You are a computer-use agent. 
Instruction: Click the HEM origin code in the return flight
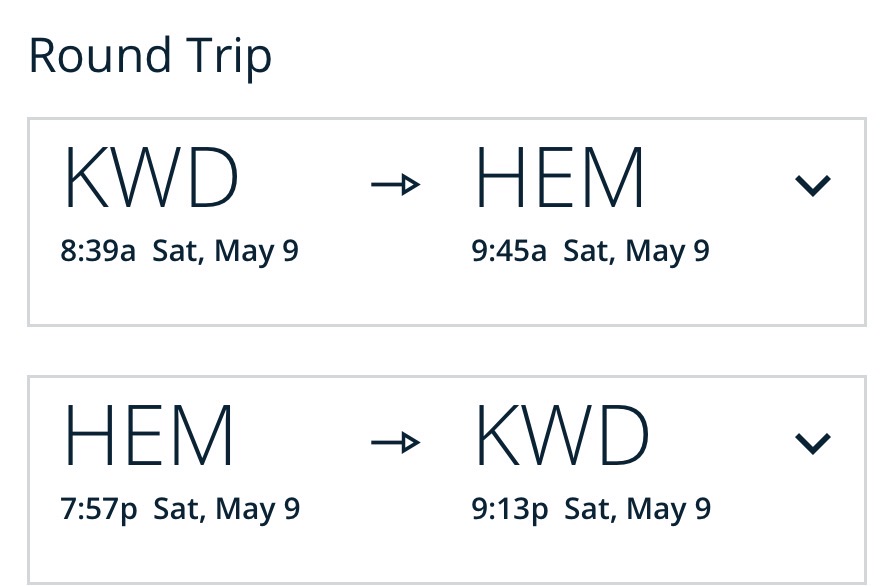pos(149,437)
